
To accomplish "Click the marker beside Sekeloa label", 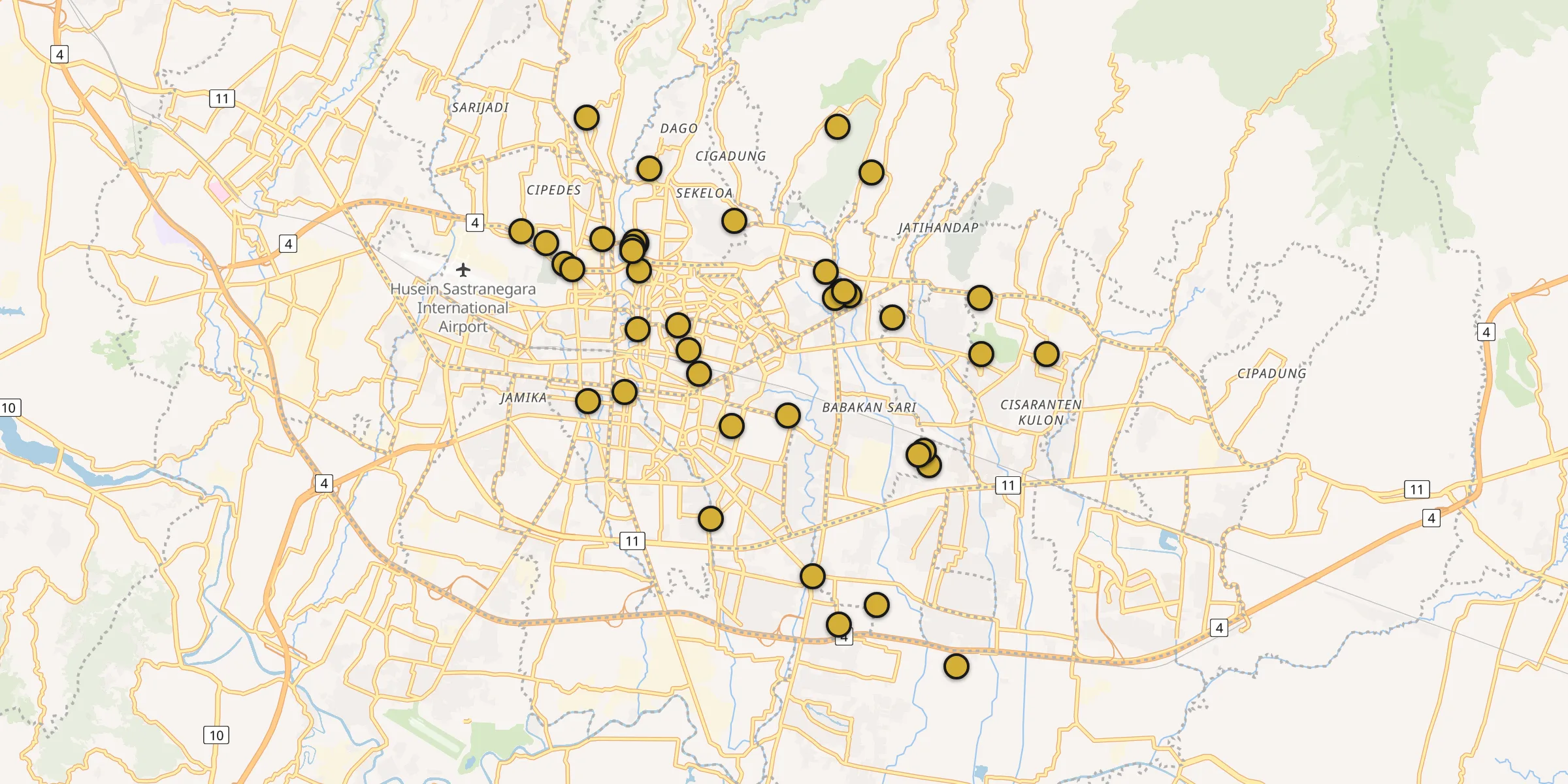I will [x=734, y=221].
